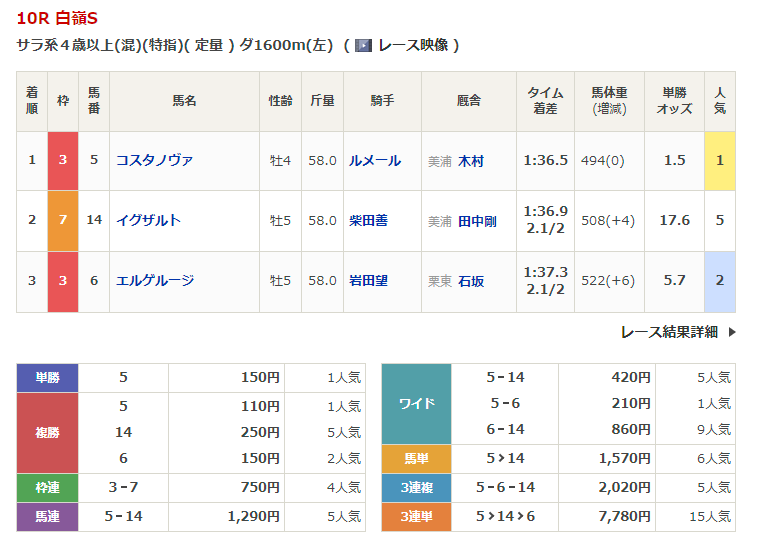Screen dimensions: 759x543
Task: Open レース結果詳細 race result details
Action: click(x=668, y=332)
